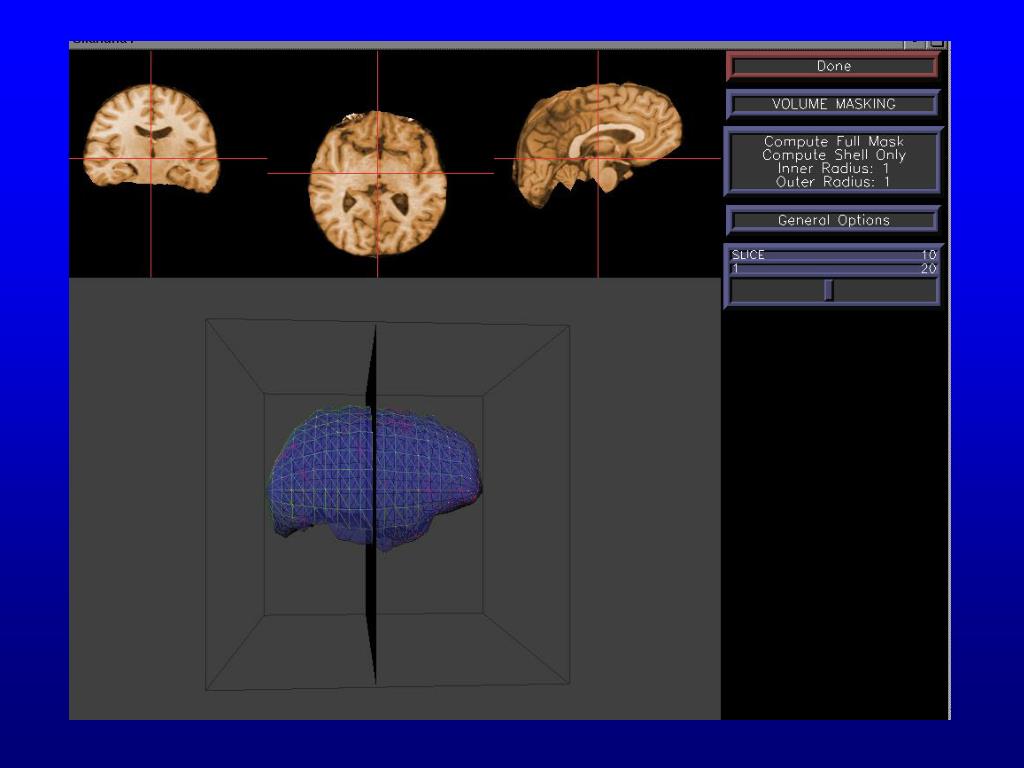Click the sagittal brain slice view
Screen dimensions: 1024x768
[x=598, y=144]
